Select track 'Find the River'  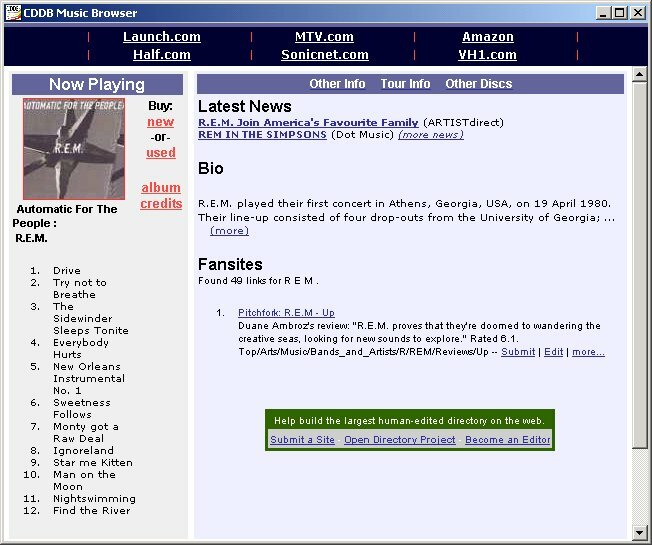pyautogui.click(x=91, y=510)
